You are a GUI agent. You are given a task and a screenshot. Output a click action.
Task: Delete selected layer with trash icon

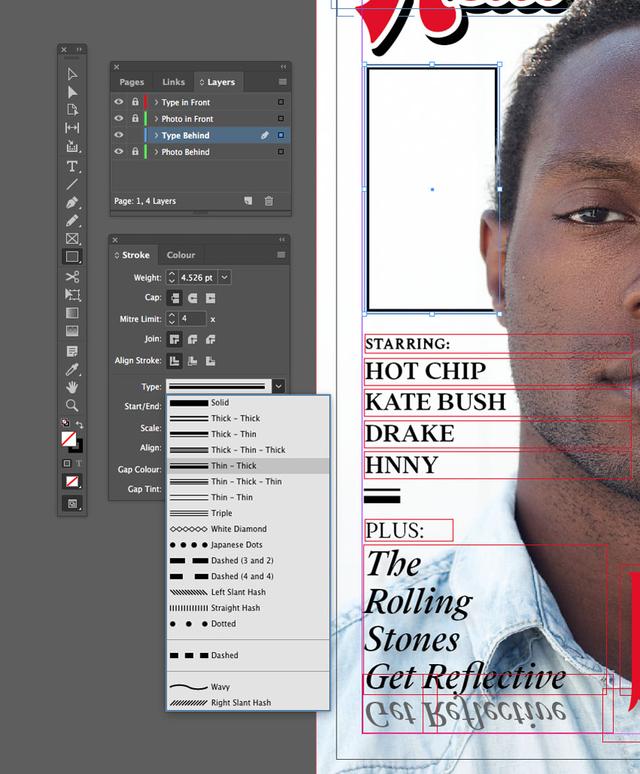click(268, 201)
